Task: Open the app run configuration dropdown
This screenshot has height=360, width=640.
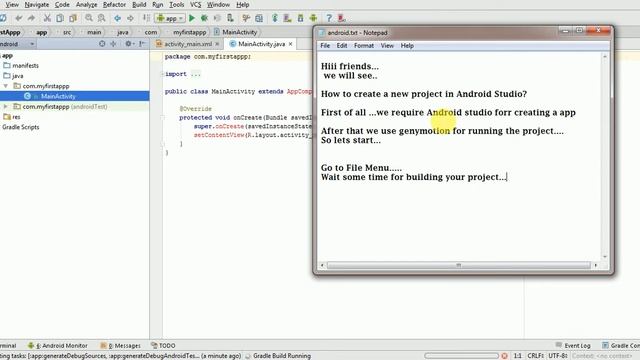Action: [170, 18]
